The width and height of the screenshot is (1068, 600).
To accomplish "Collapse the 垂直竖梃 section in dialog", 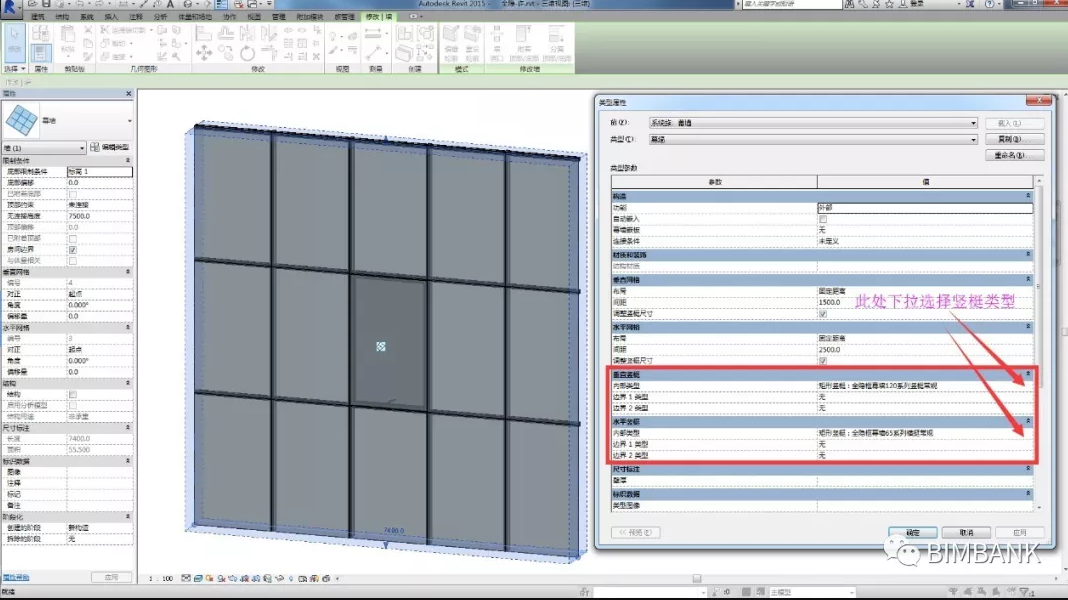I will (1028, 374).
